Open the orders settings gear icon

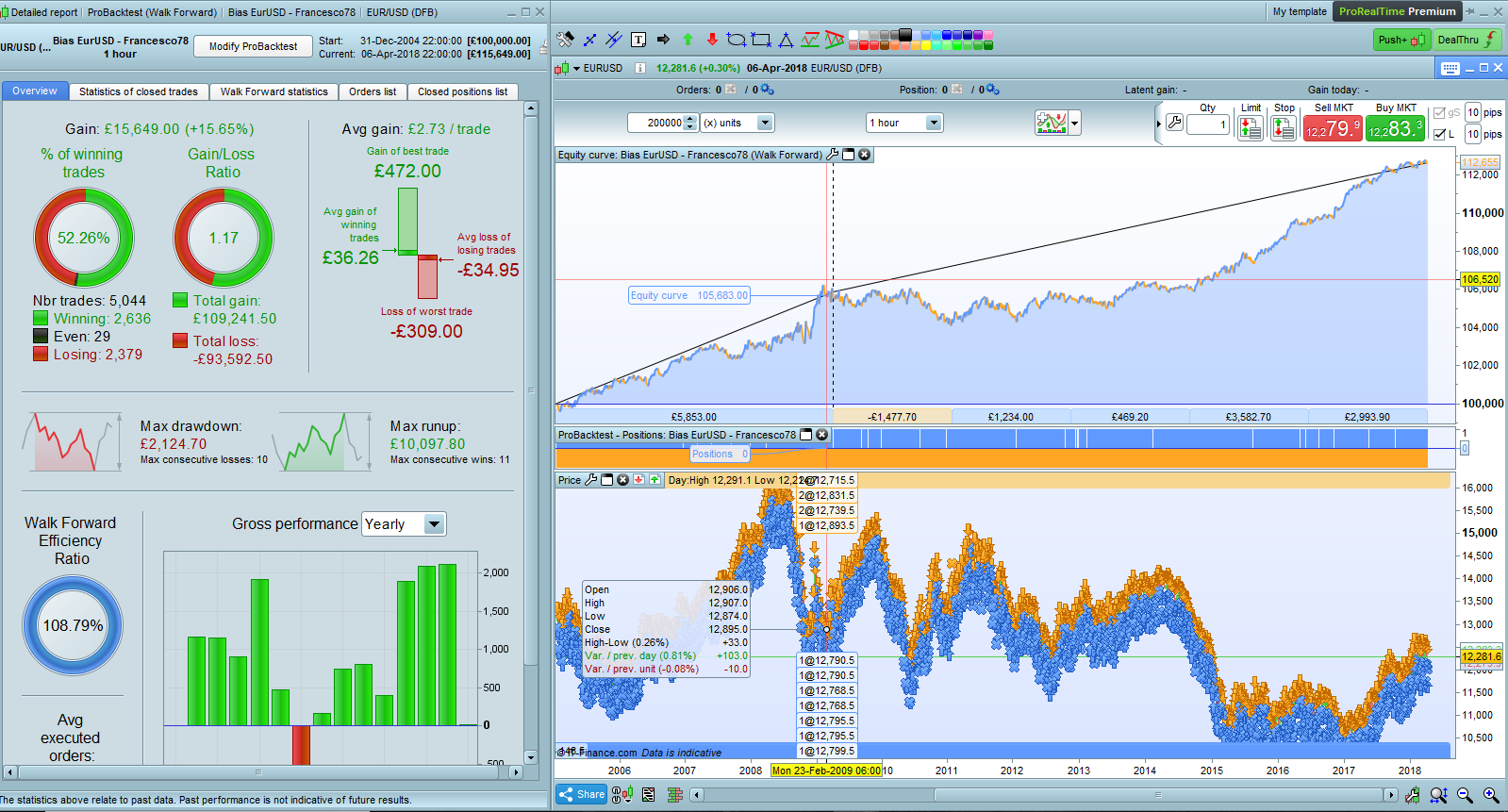768,90
